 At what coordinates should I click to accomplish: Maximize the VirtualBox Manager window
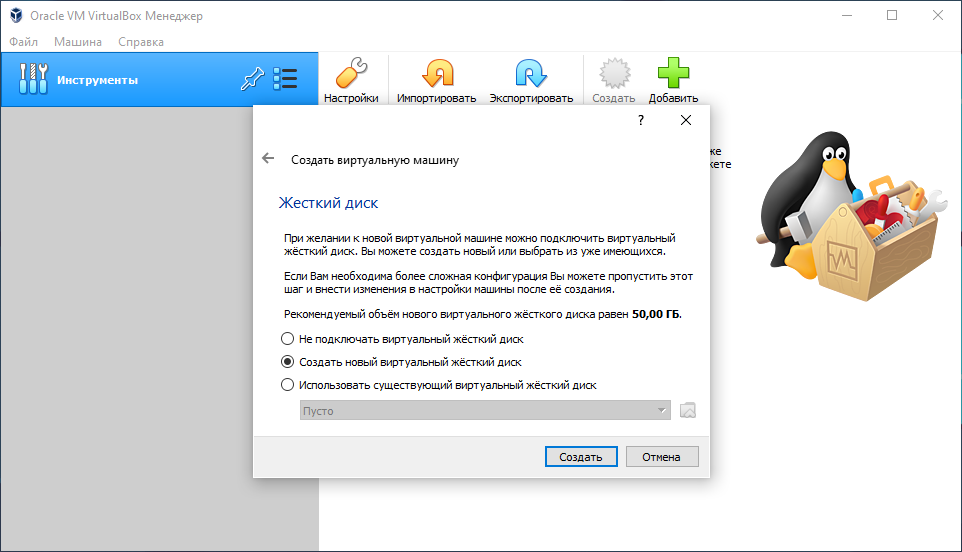coord(892,15)
